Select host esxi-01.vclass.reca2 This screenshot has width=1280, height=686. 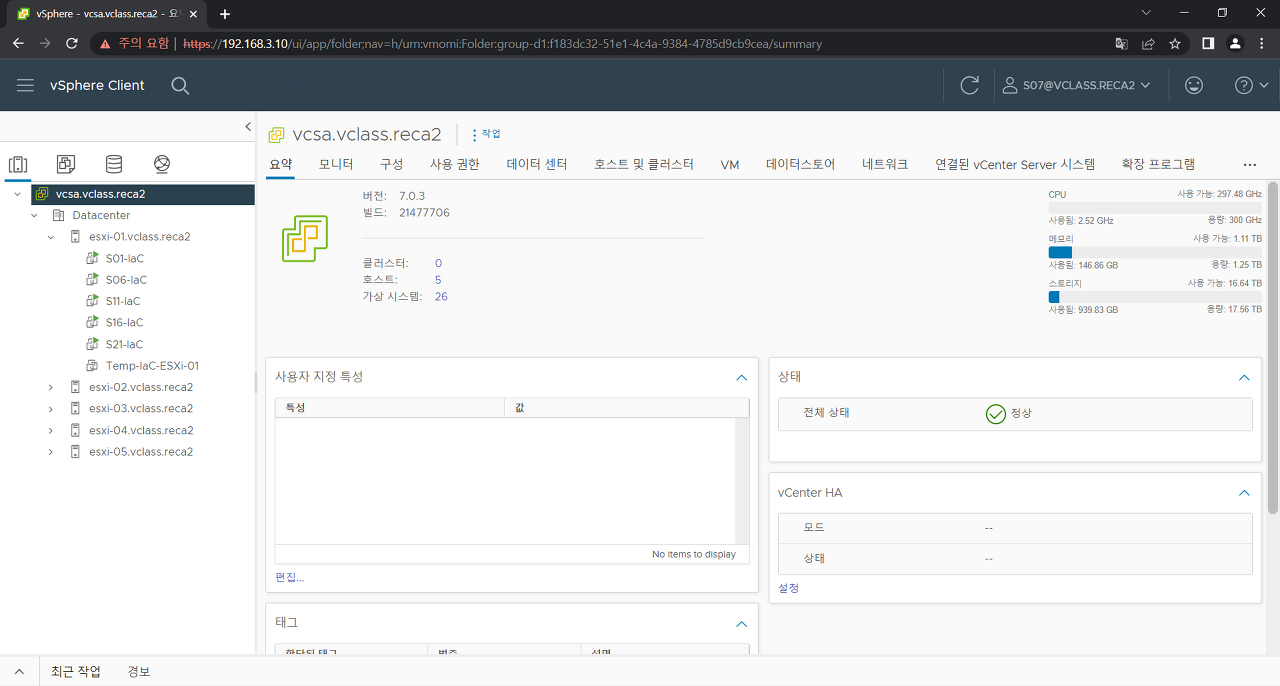pos(139,237)
